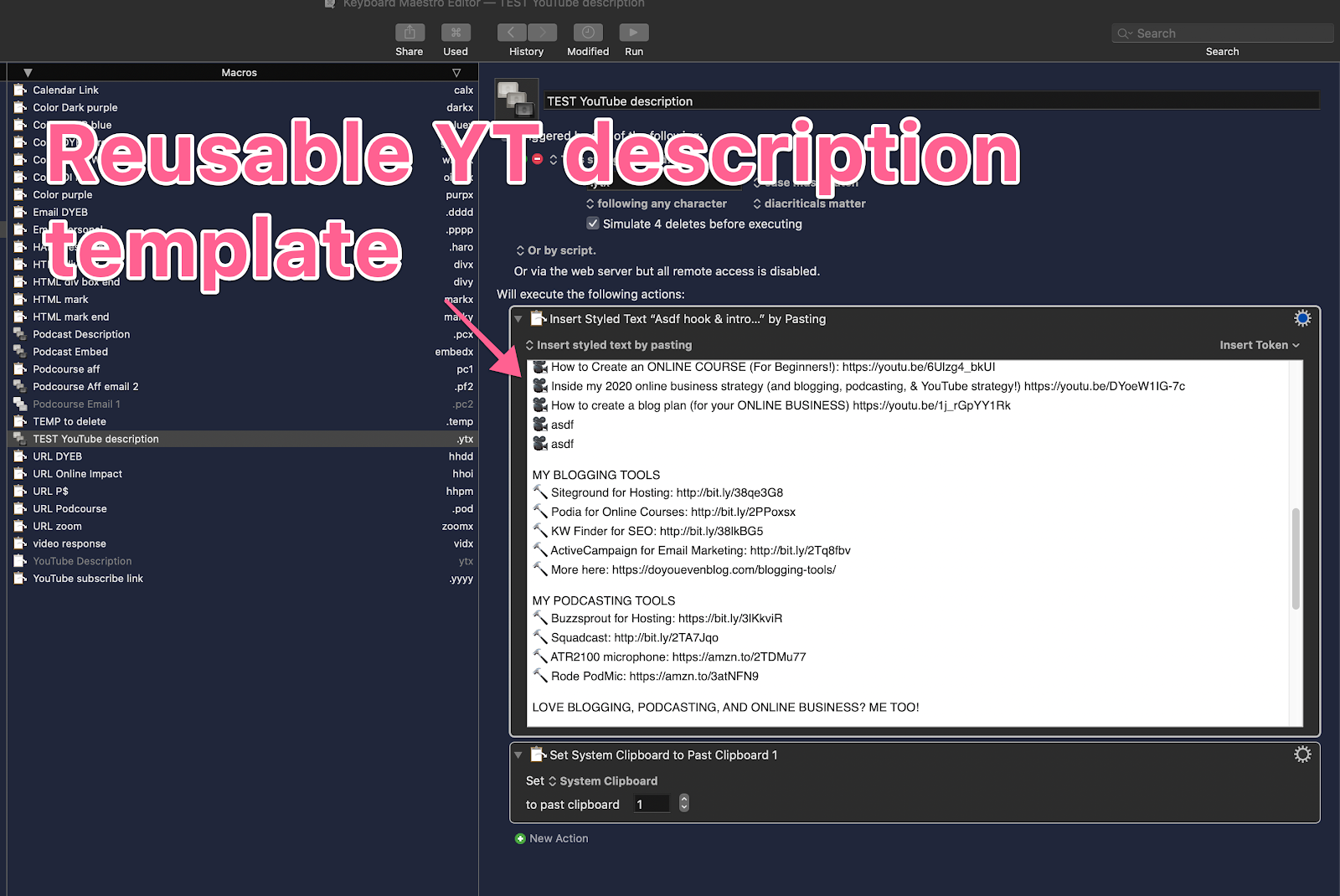Viewport: 1340px width, 896px height.
Task: Click the macro icon next to the macro name
Action: (x=517, y=100)
